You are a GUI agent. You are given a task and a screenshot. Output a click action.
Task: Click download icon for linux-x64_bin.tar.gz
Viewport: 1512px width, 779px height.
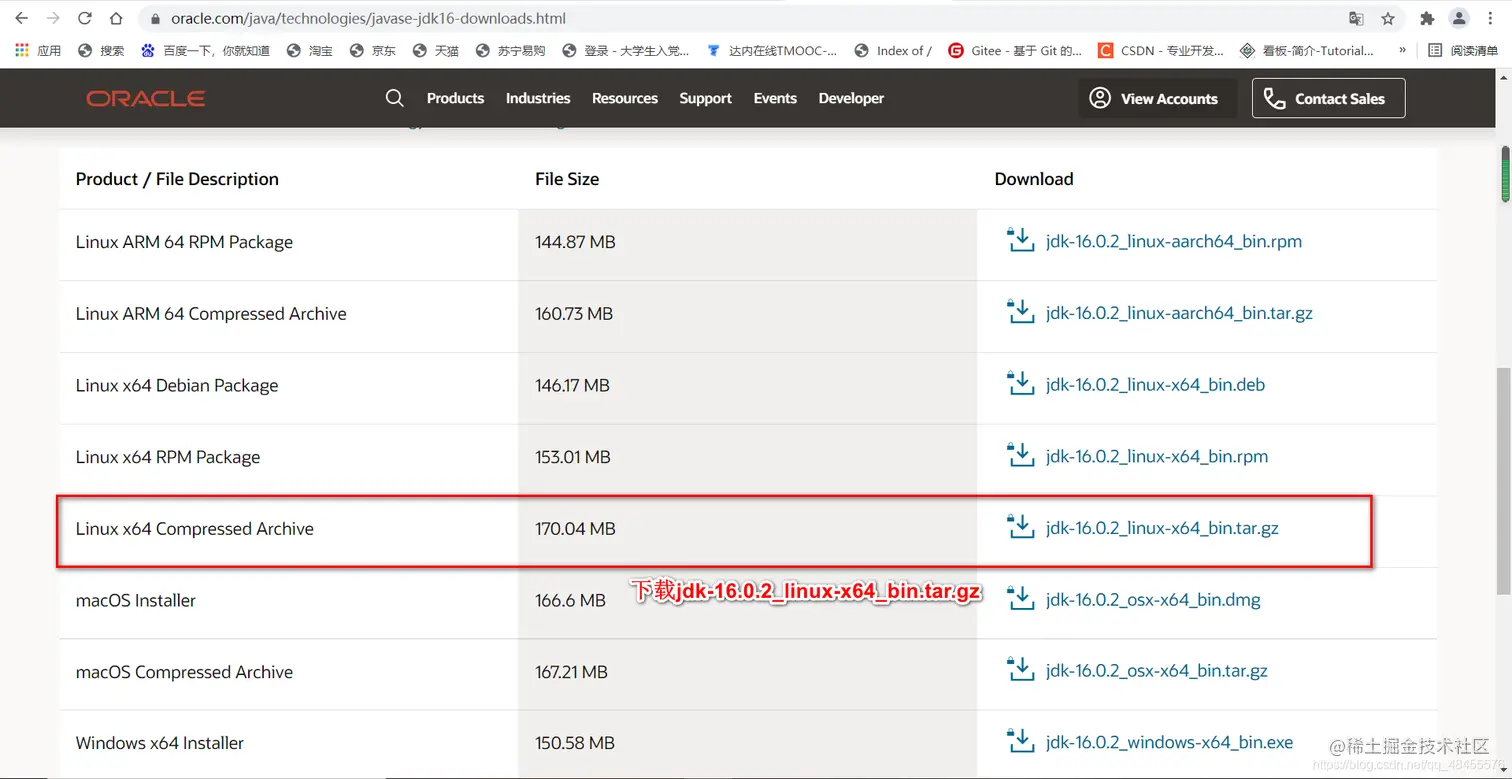coord(1020,528)
